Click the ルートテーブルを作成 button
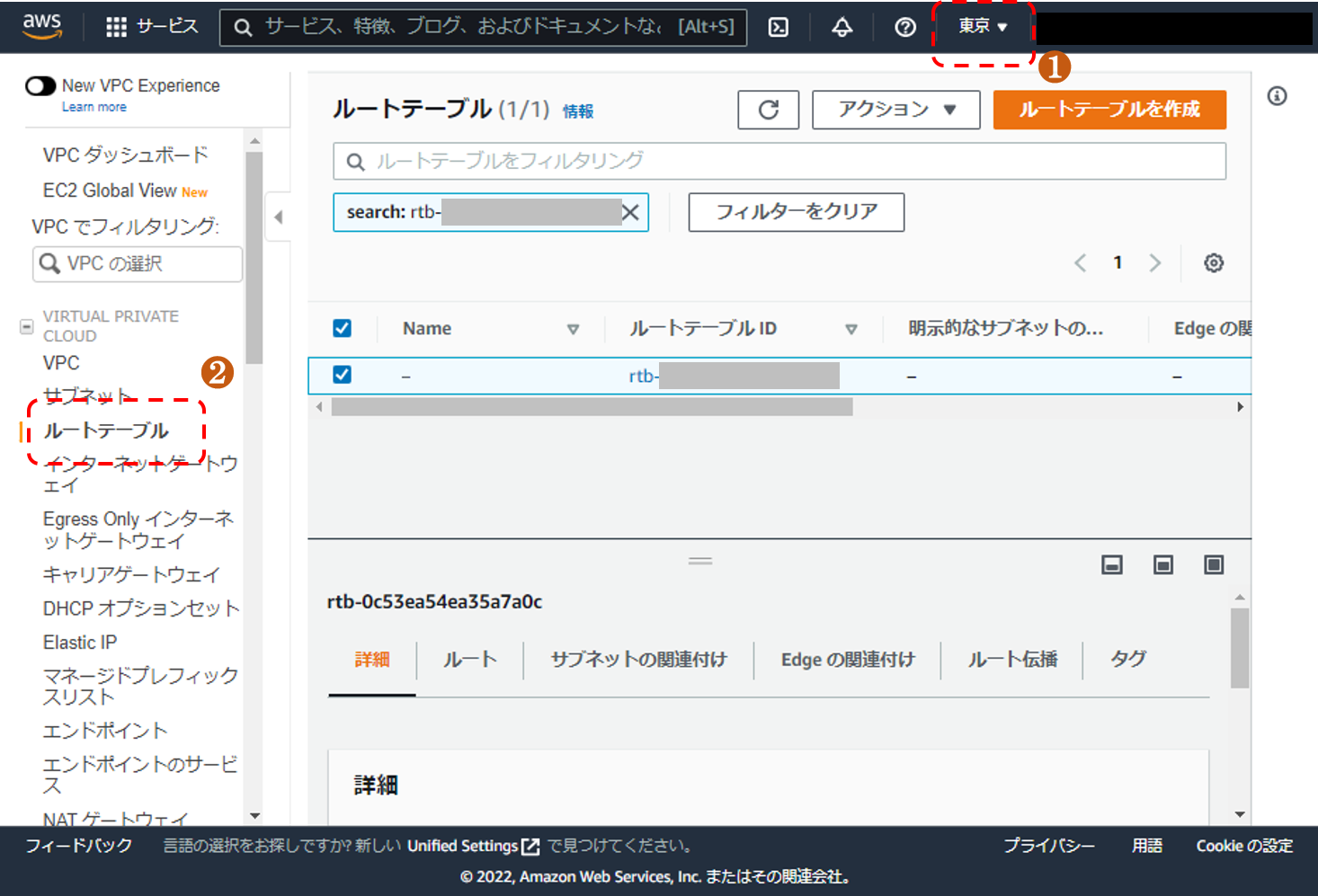Screen dimensions: 1318x896 [x=1109, y=110]
